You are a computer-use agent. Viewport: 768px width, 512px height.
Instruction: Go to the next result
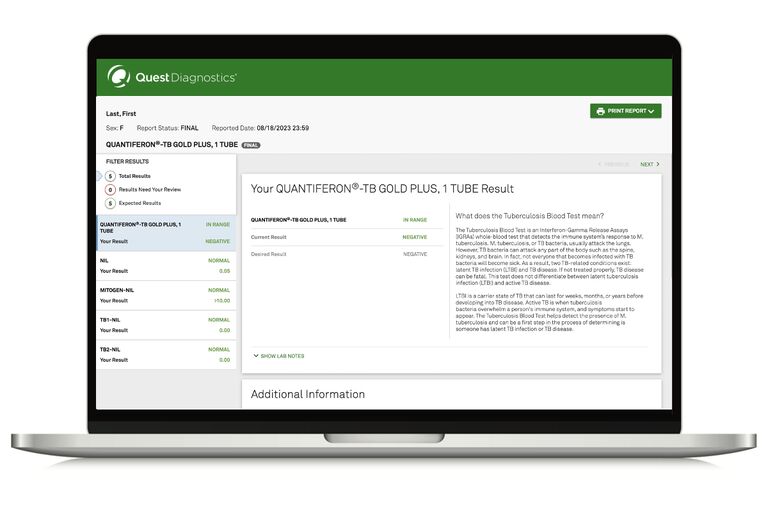[x=649, y=164]
